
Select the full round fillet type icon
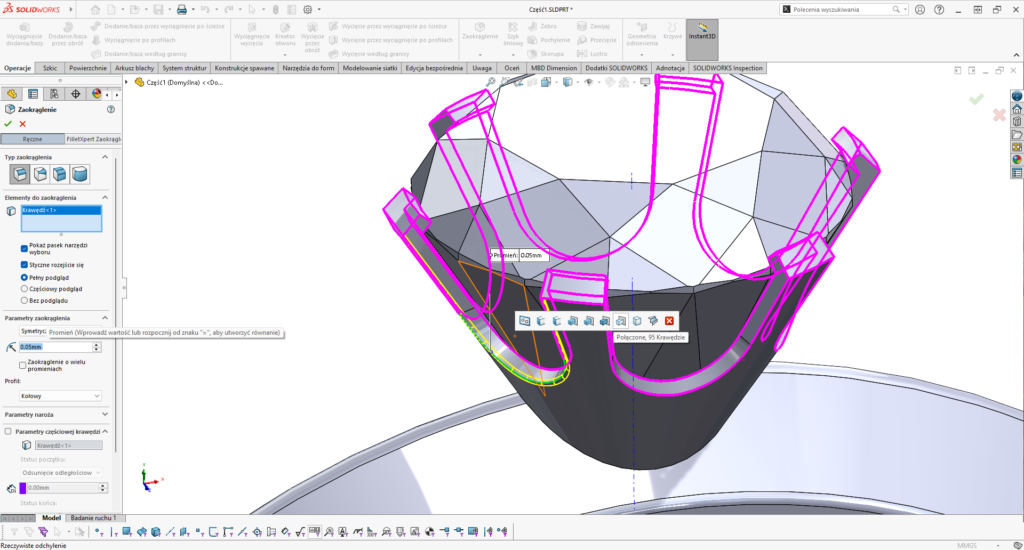pos(79,174)
